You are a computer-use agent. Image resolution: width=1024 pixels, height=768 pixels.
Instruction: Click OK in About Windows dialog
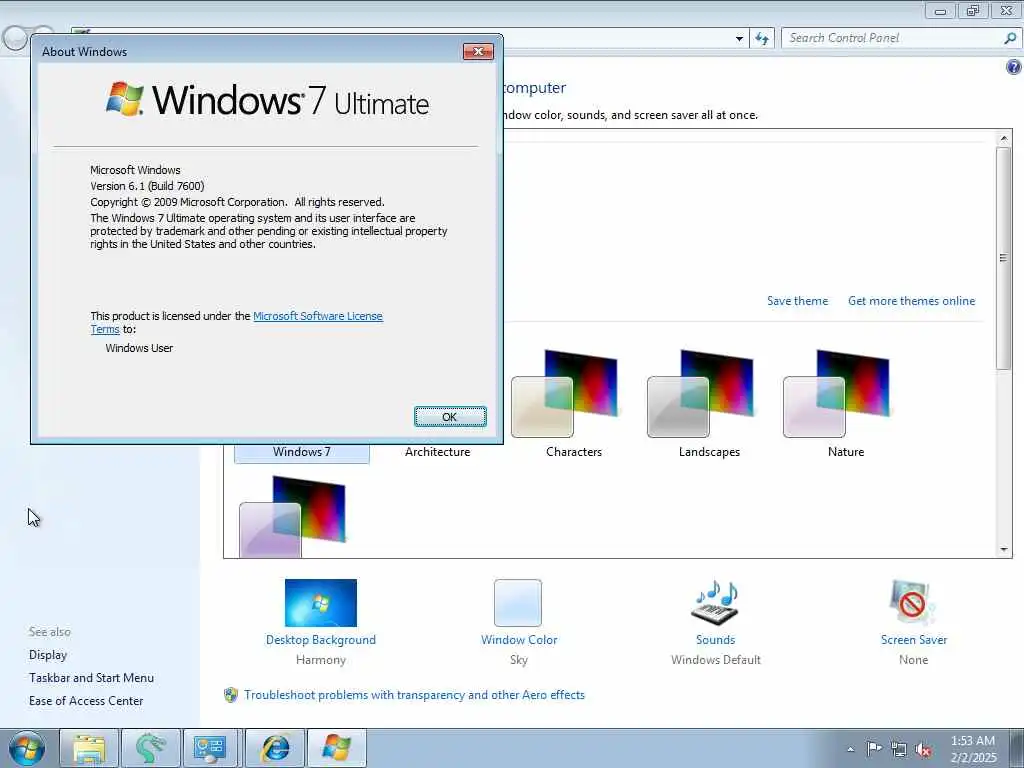[450, 417]
